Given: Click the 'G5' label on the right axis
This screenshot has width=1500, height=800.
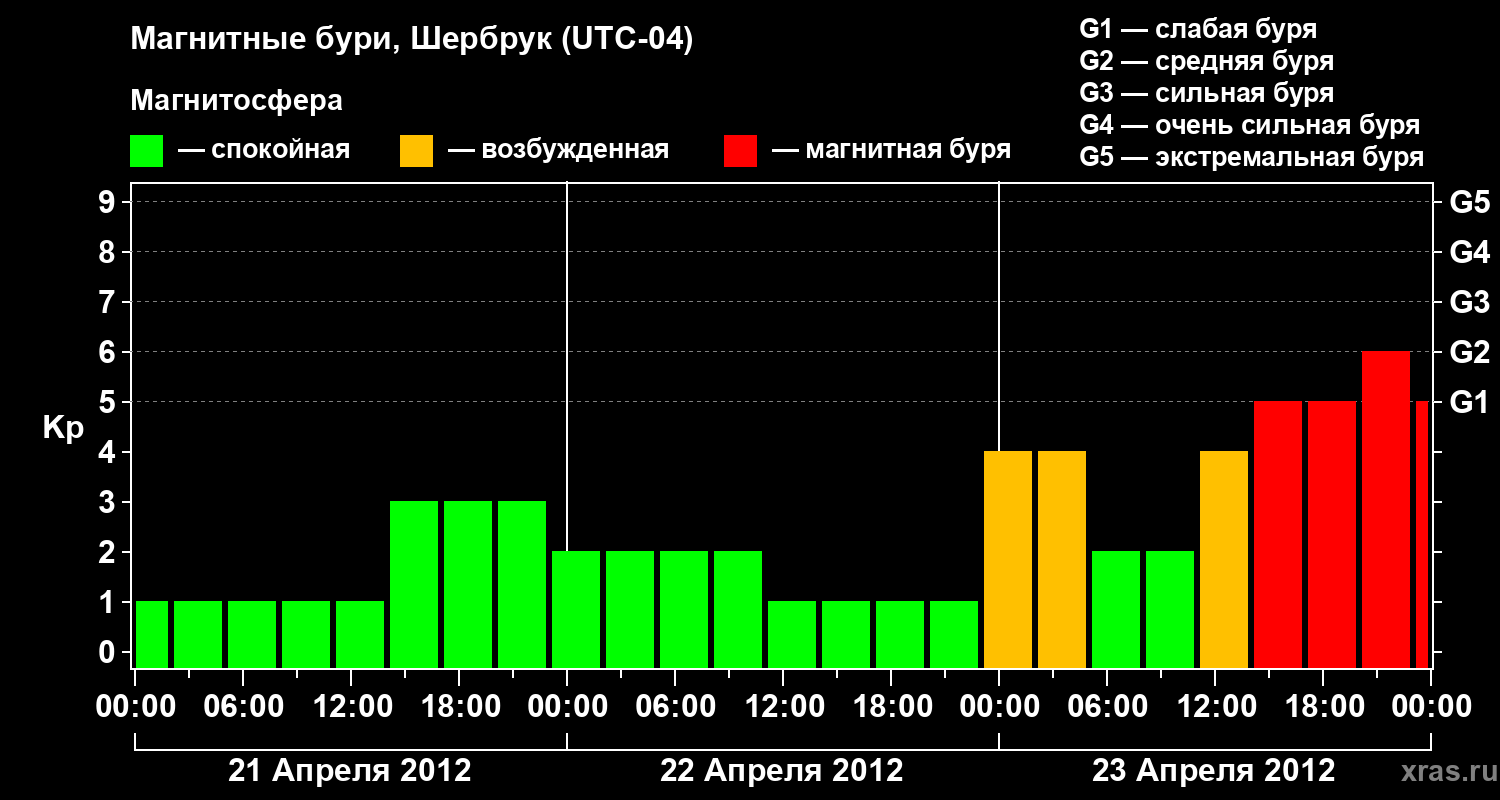Looking at the screenshot, I should 1470,202.
